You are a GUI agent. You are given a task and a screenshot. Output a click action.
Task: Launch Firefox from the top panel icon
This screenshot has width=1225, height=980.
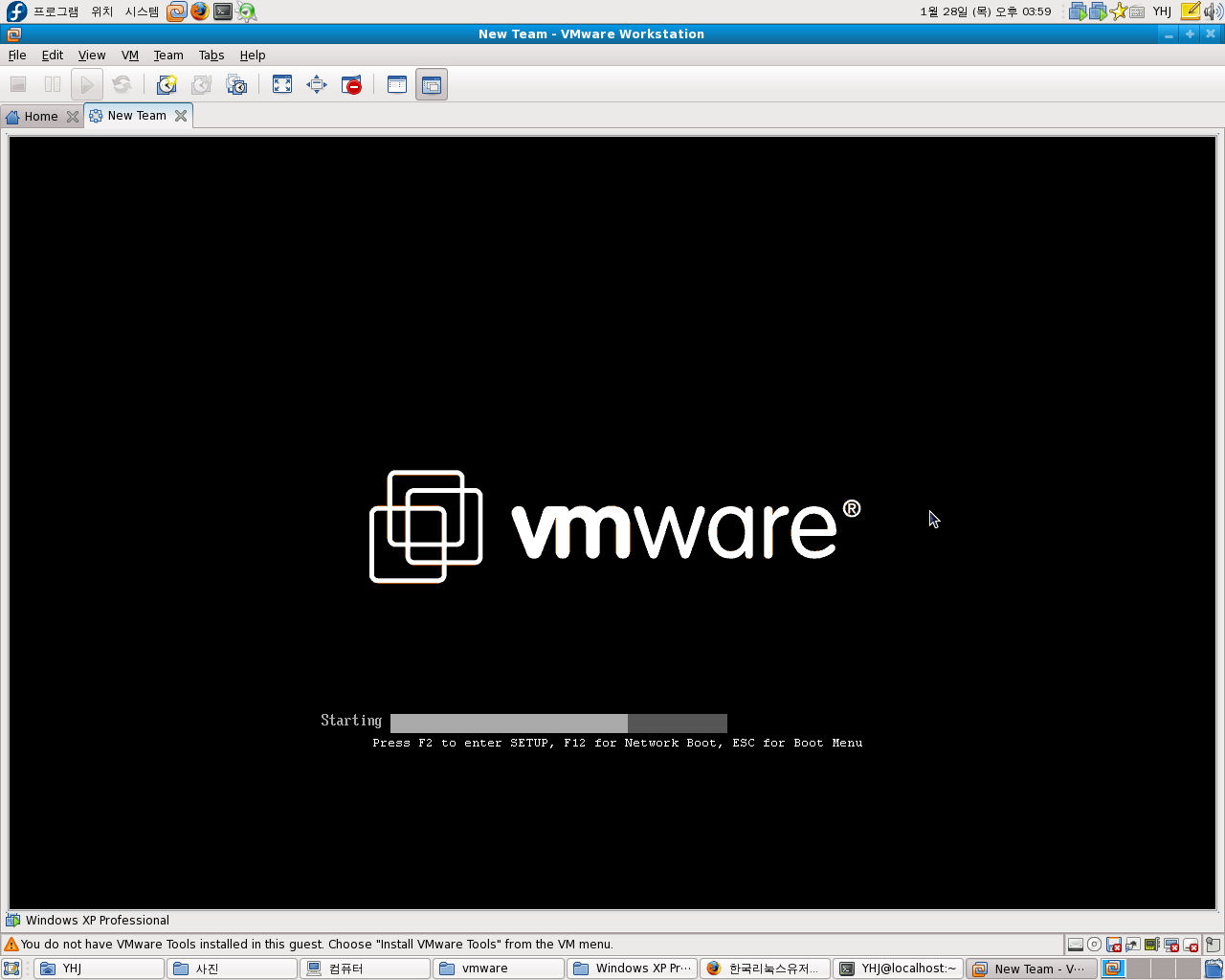199,11
